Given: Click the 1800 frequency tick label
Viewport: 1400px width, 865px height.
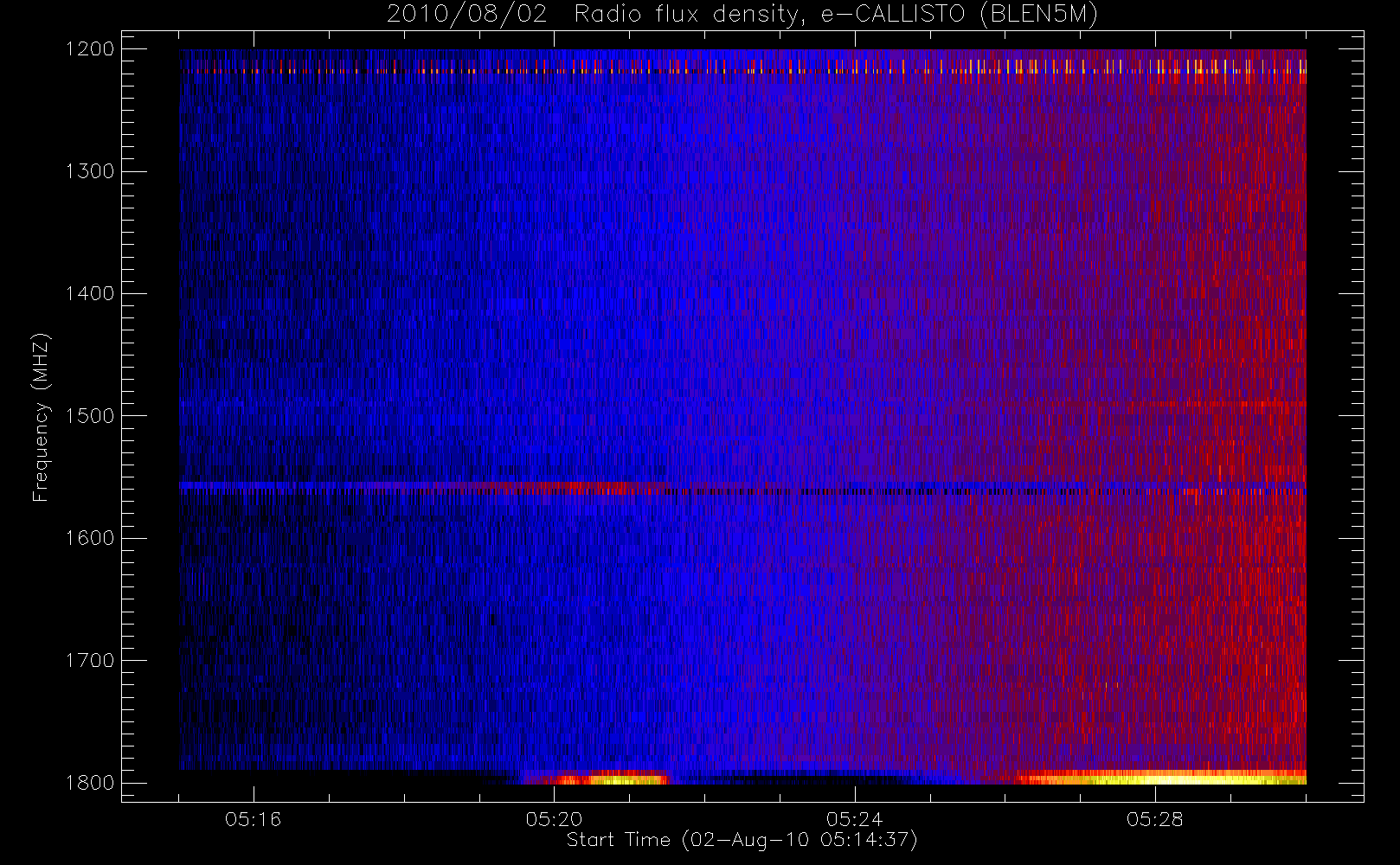Looking at the screenshot, I should (90, 783).
